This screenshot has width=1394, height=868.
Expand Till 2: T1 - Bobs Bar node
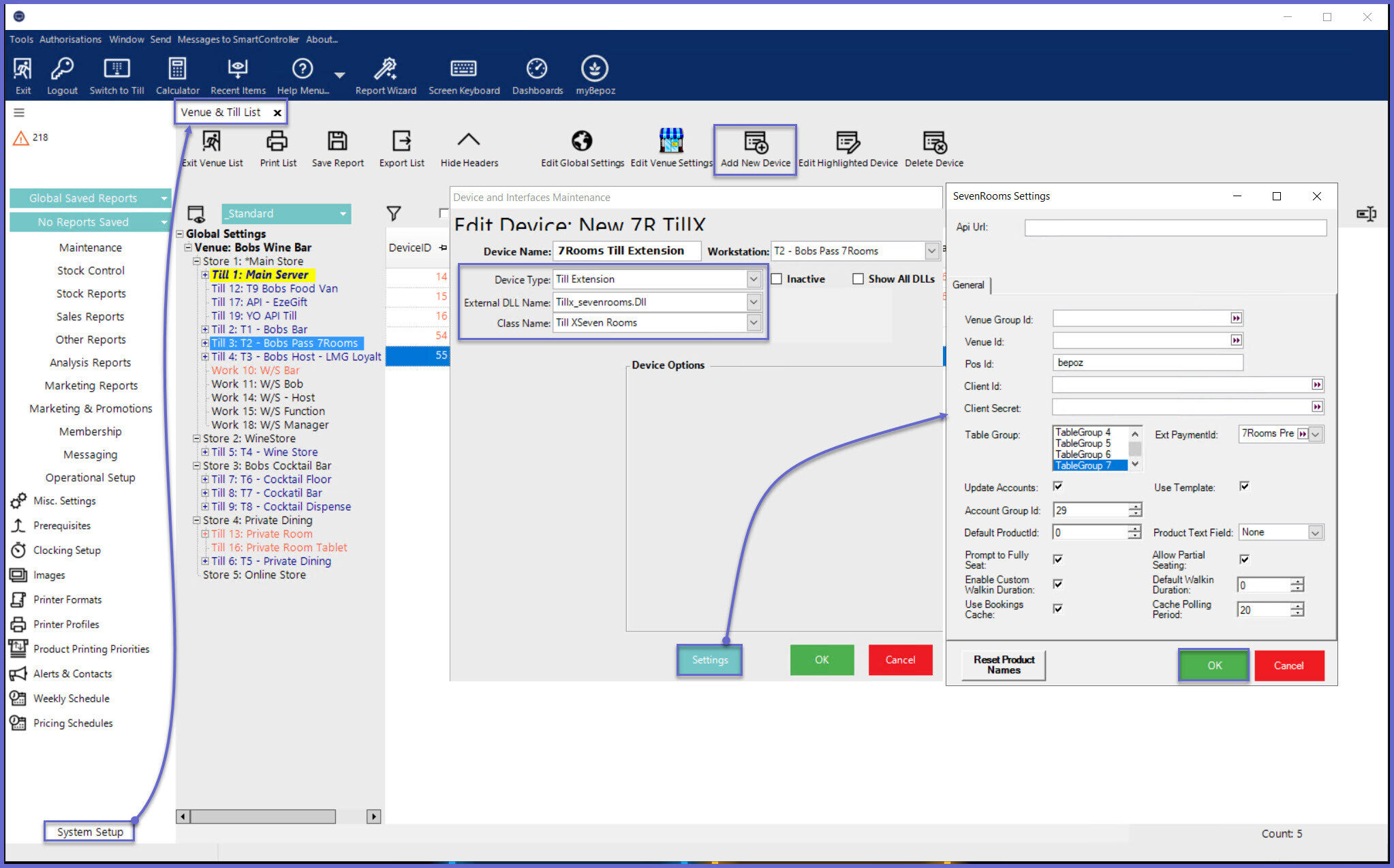click(205, 330)
